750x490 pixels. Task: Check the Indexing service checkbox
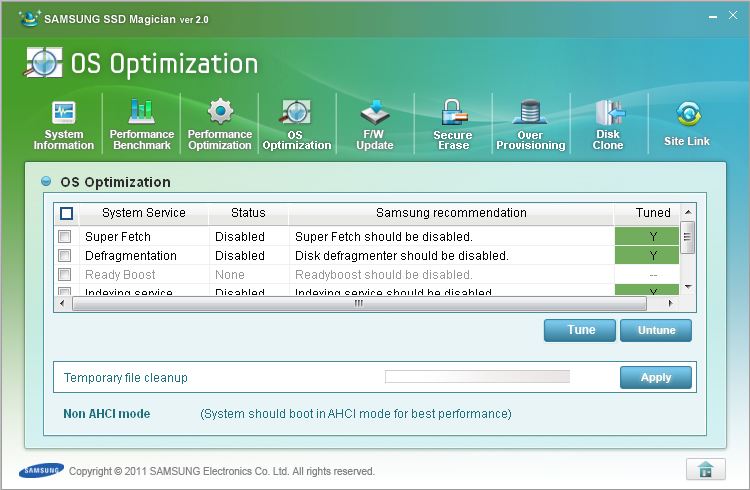point(65,291)
